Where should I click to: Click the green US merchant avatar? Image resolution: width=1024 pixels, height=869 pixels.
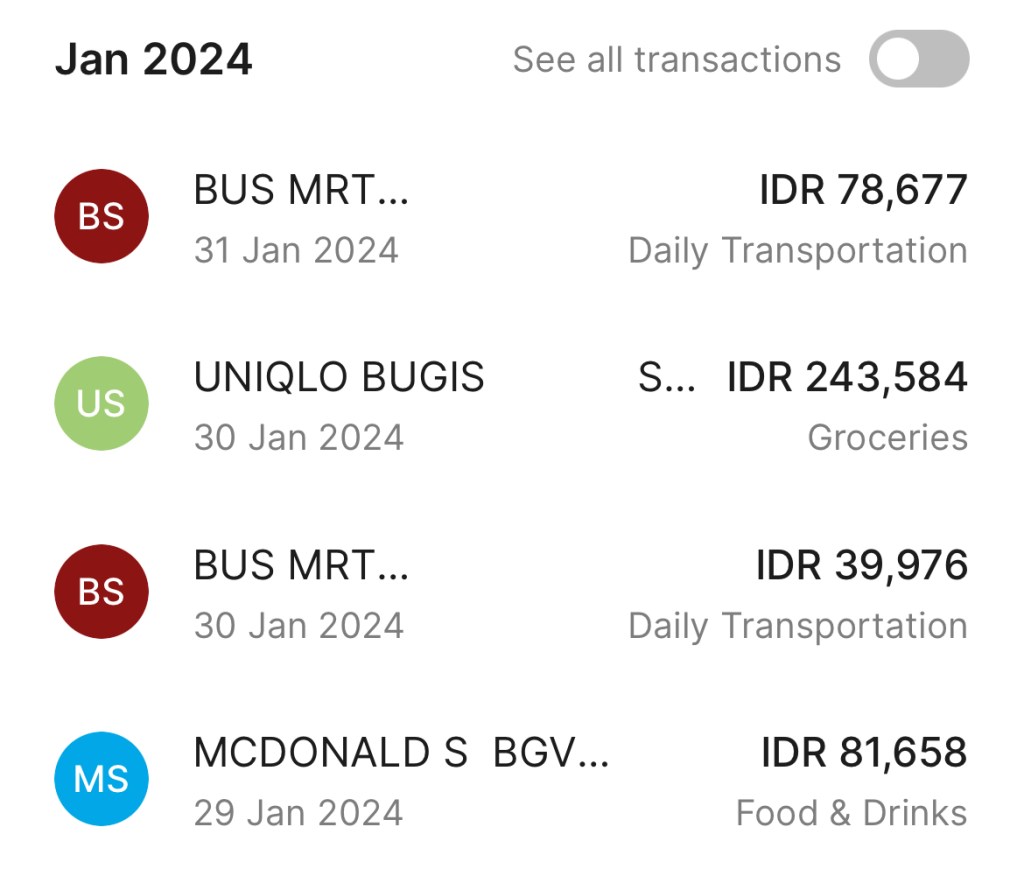point(101,403)
